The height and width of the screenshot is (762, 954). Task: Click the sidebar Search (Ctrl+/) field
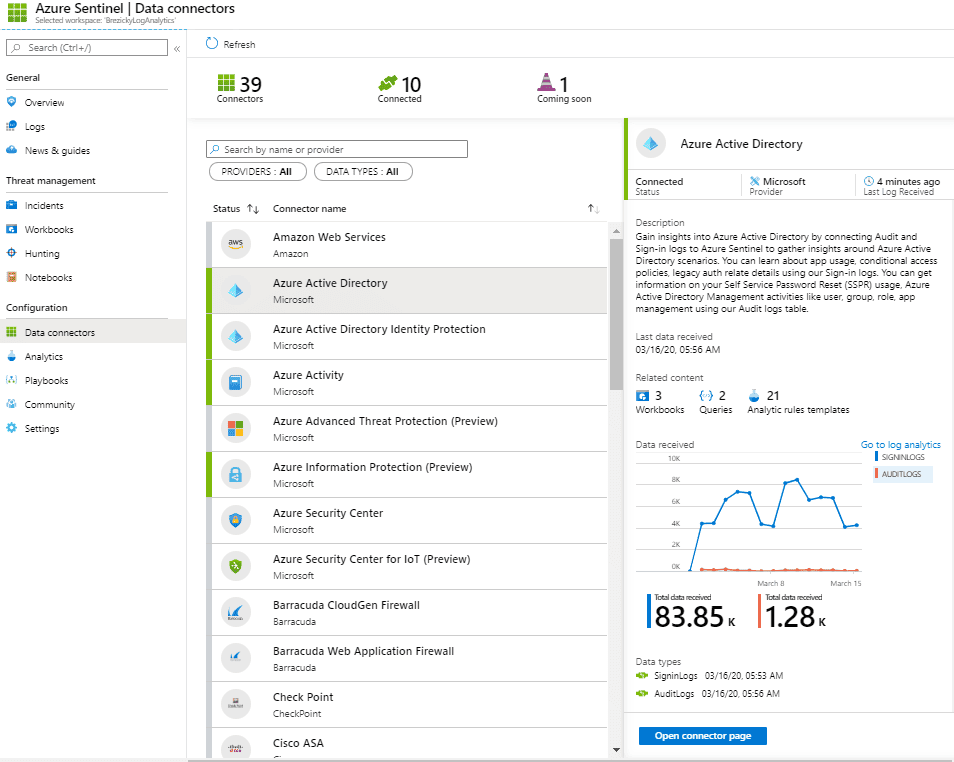pos(86,47)
